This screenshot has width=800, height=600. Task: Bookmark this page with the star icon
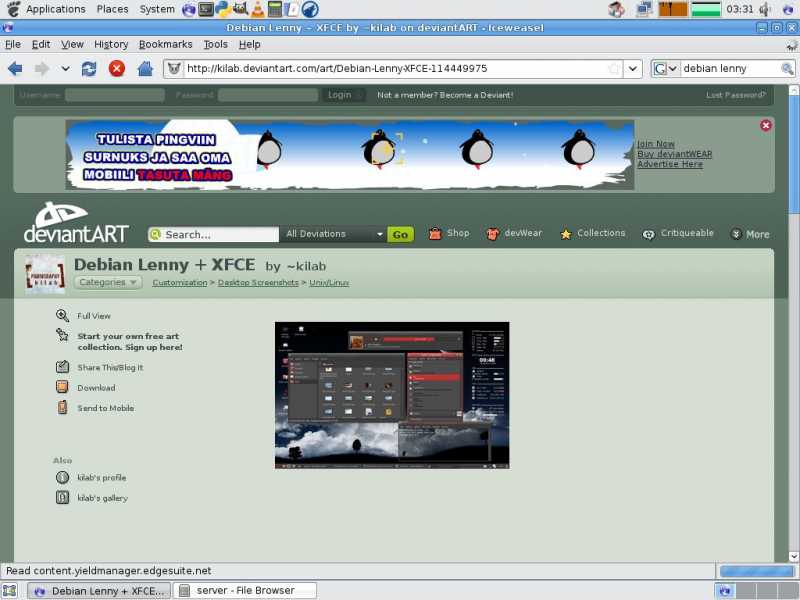[614, 68]
